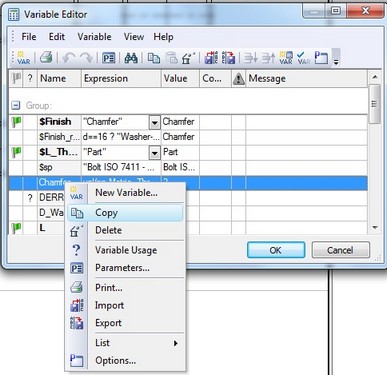This screenshot has height=375, width=387.
Task: Sort by the Name column header
Action: (x=59, y=79)
